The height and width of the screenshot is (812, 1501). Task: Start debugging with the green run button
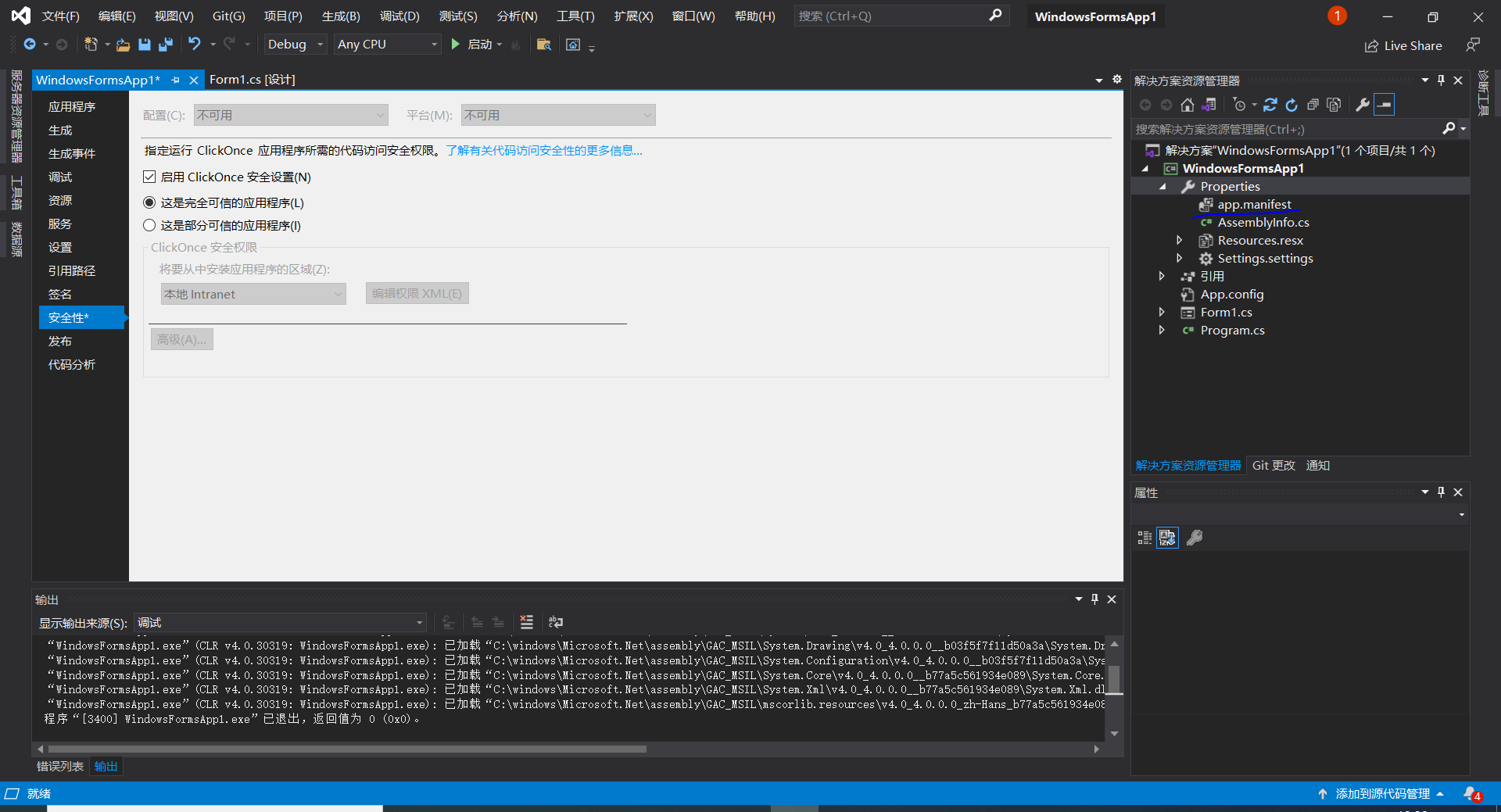pyautogui.click(x=456, y=45)
